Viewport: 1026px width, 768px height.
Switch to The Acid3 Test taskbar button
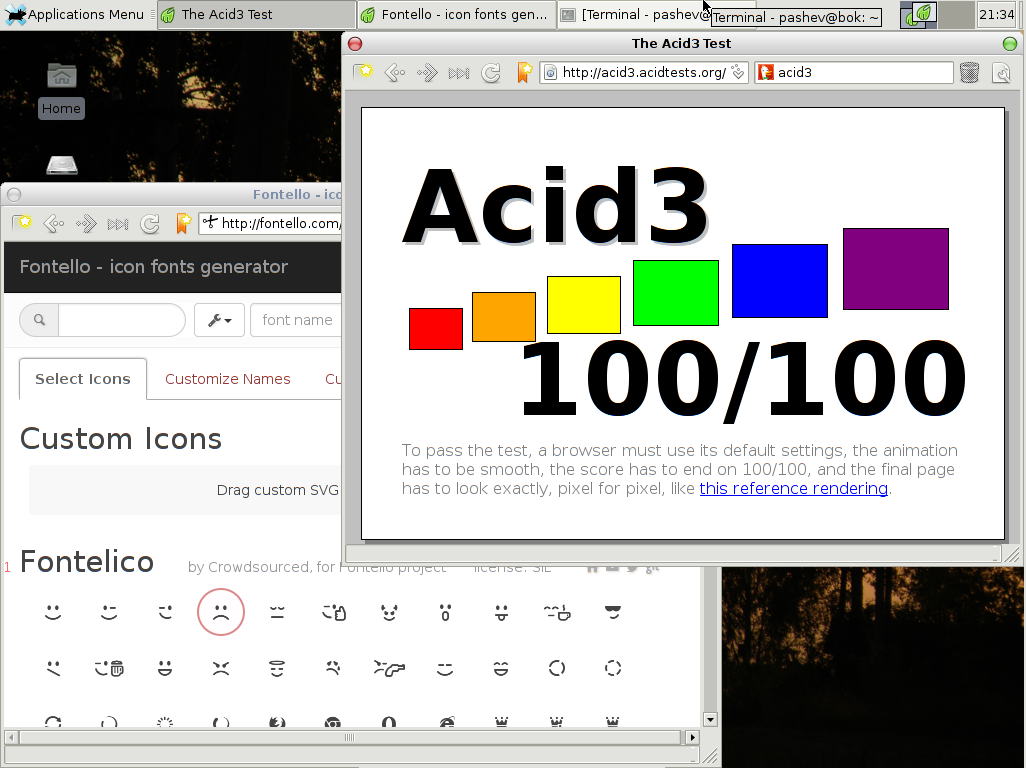[256, 14]
